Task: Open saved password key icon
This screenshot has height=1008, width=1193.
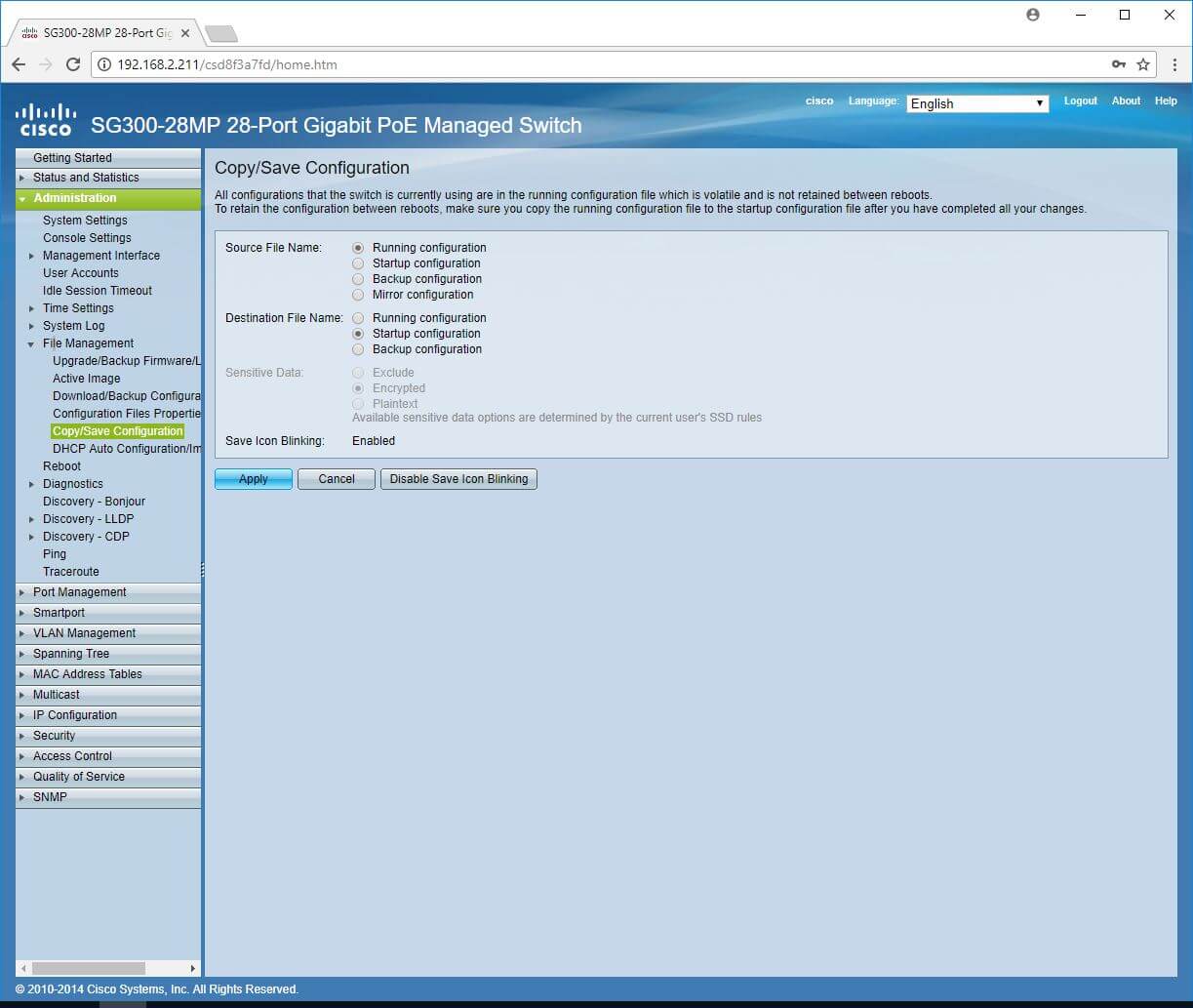Action: [1118, 64]
